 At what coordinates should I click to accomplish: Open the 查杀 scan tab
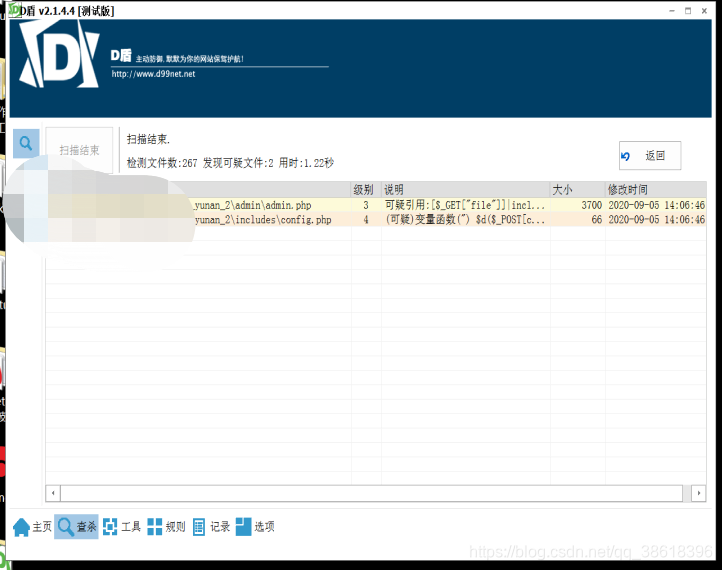76,527
